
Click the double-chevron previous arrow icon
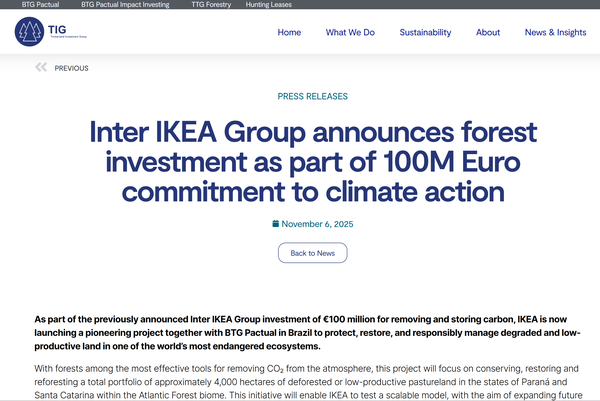(x=41, y=68)
